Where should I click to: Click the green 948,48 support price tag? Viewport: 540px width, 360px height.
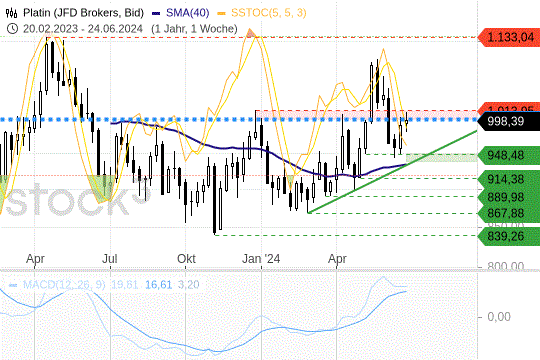click(509, 155)
